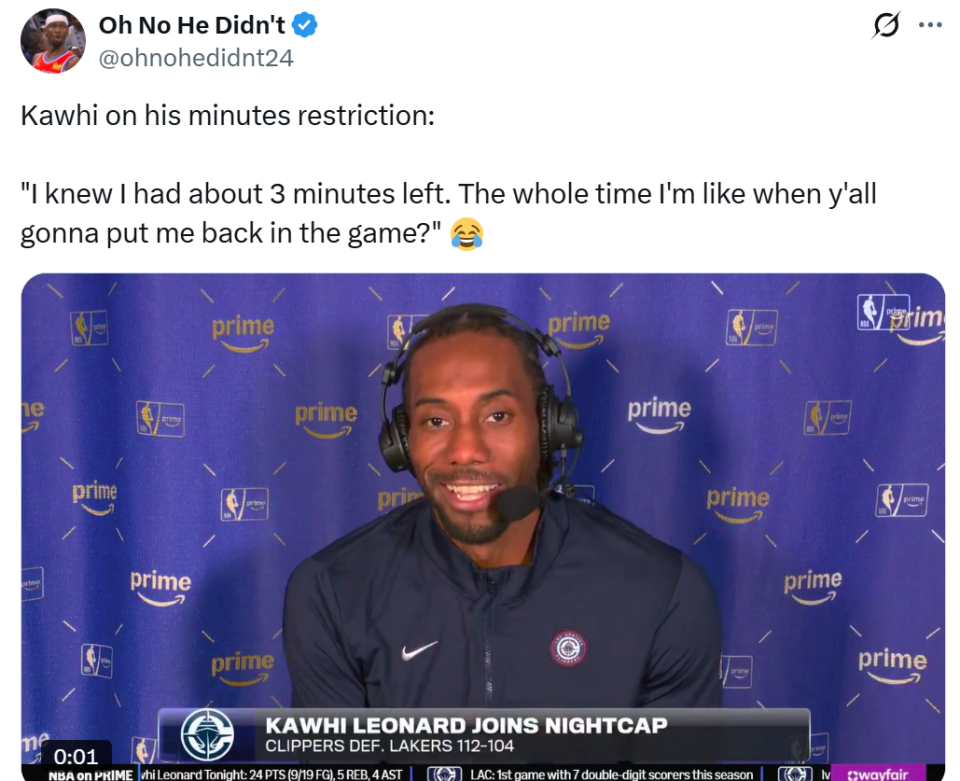
Task: Open the @ohnohedidnt24 handle link
Action: point(196,58)
